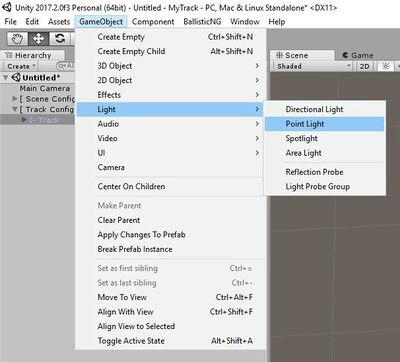Screen dimensions: 400x362
Task: Open the 3D Object submenu
Action: [x=171, y=66]
